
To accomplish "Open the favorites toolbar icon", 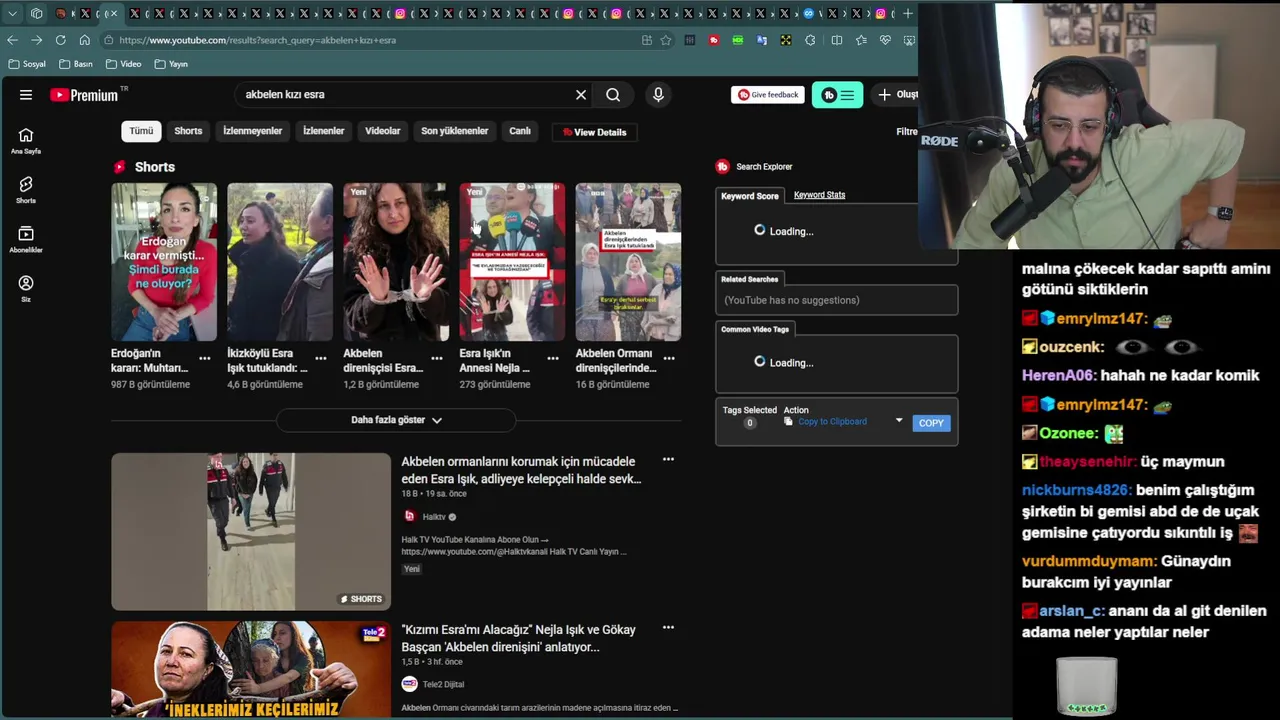I will tap(861, 40).
